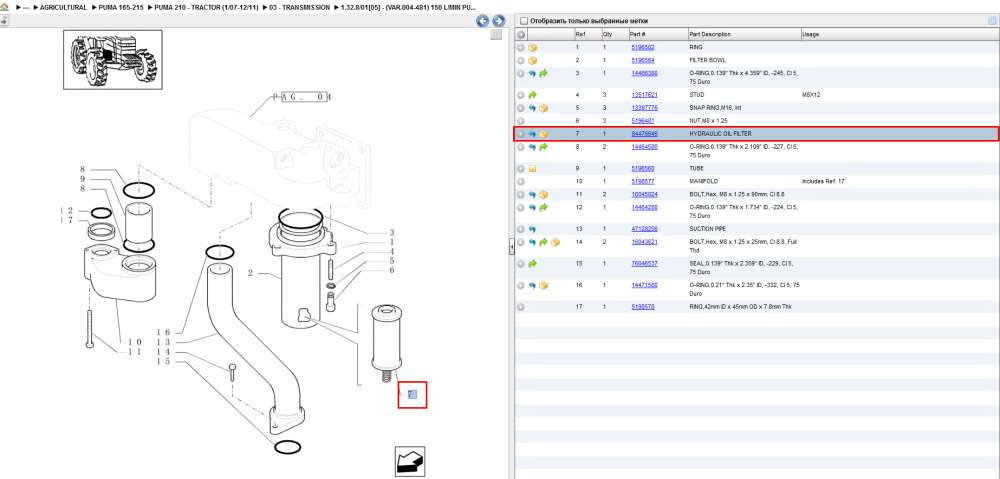Click the return arrow icon below diagram
This screenshot has width=1000, height=479.
click(409, 461)
